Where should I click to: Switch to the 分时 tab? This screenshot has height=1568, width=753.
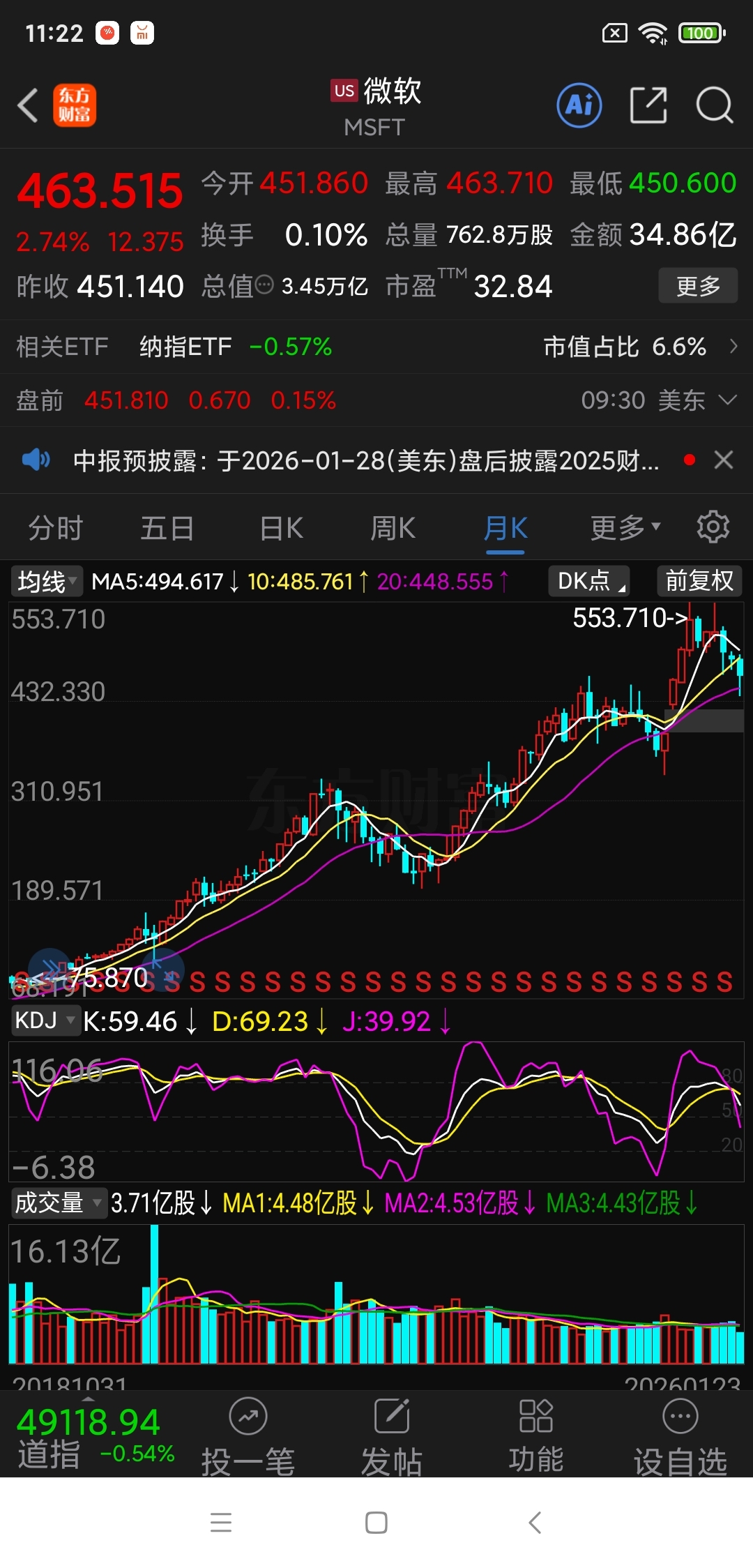point(56,528)
